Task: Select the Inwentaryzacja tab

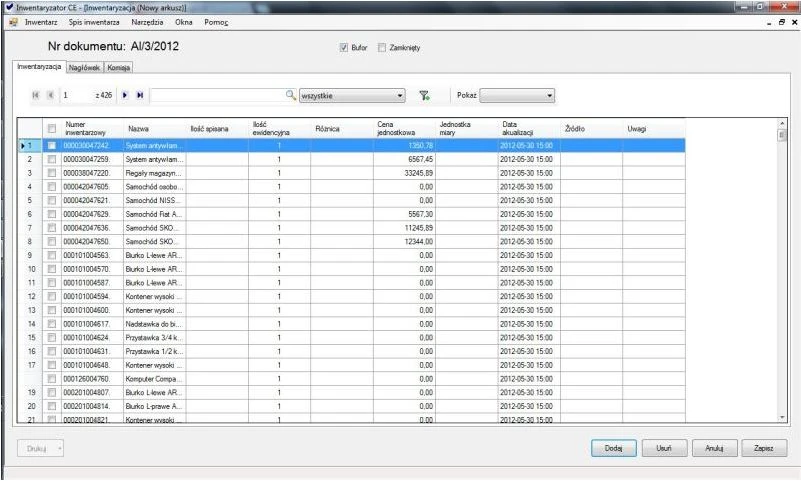Action: (x=39, y=66)
